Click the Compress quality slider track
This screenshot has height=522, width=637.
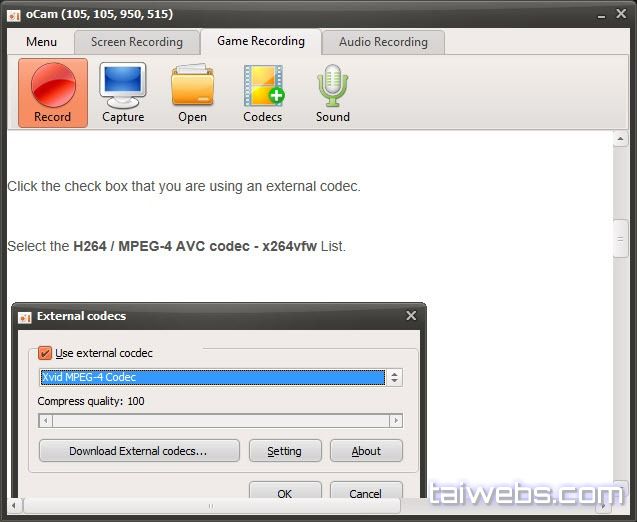[220, 421]
